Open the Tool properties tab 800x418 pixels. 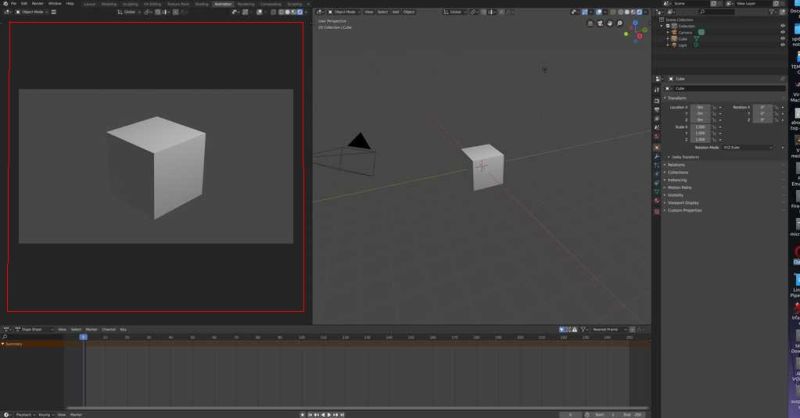(657, 90)
